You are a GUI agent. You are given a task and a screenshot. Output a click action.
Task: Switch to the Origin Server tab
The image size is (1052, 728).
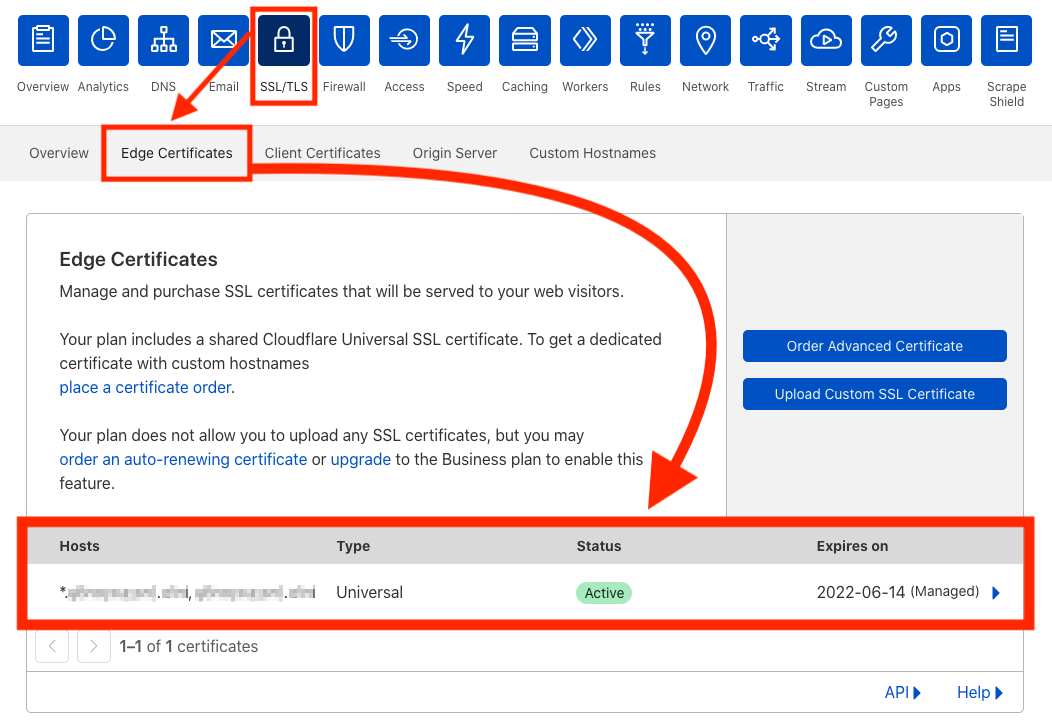pos(455,153)
